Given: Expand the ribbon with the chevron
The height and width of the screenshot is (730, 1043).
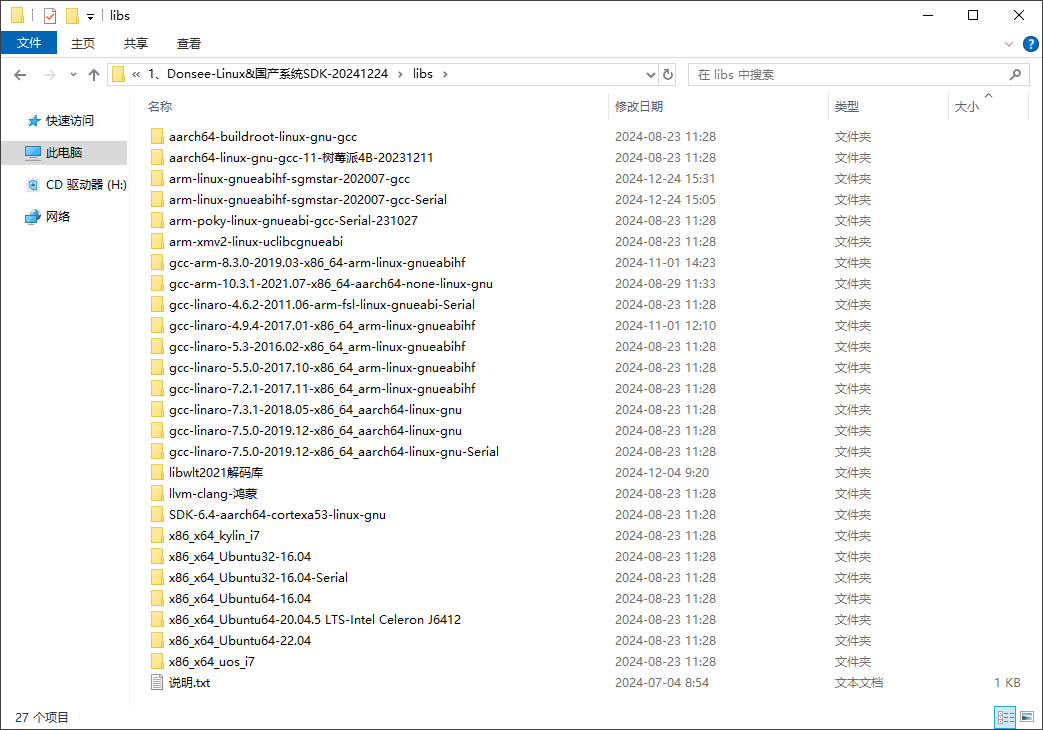Looking at the screenshot, I should pyautogui.click(x=1008, y=44).
